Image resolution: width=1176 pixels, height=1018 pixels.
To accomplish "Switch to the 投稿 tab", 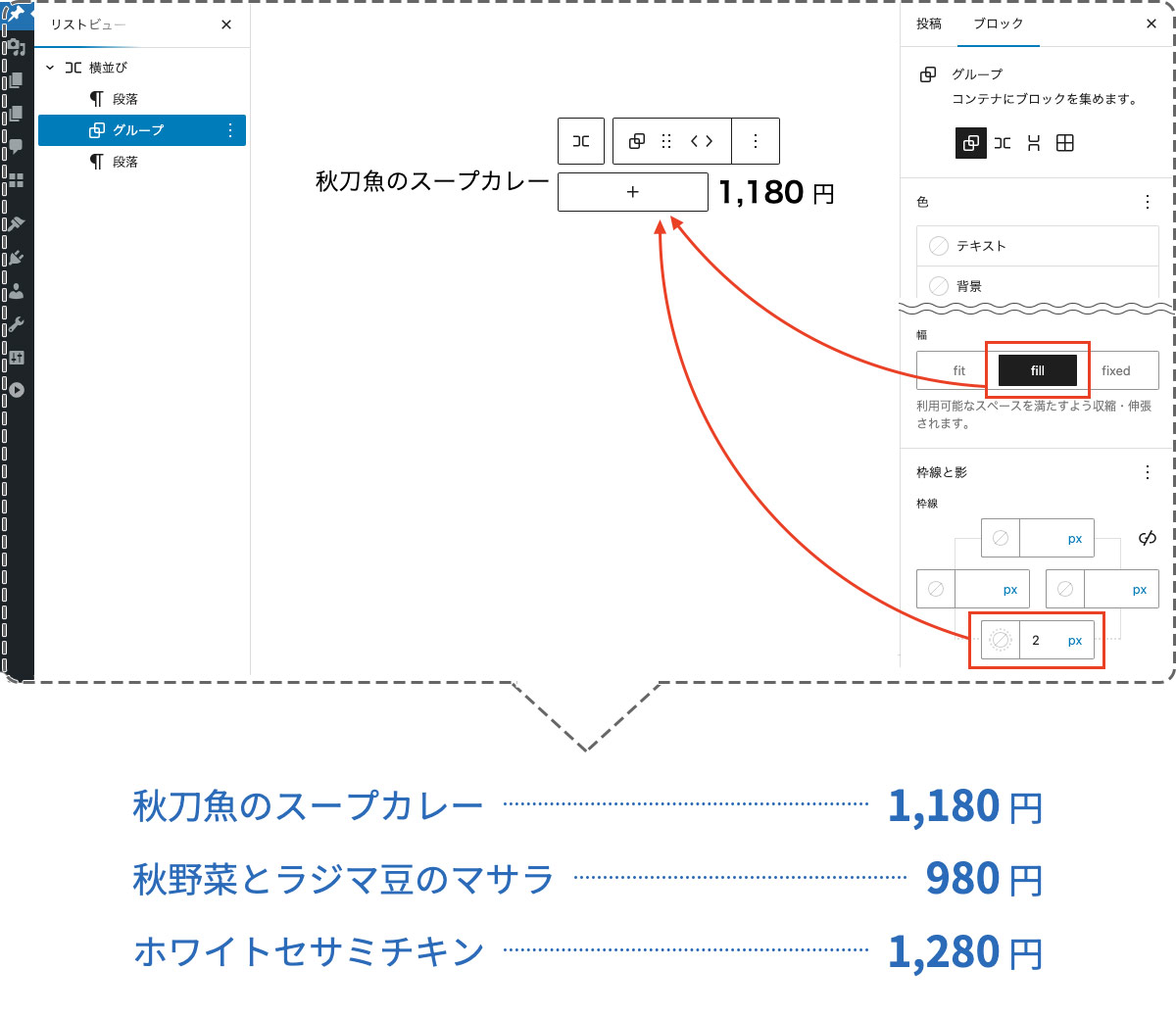I will click(928, 24).
